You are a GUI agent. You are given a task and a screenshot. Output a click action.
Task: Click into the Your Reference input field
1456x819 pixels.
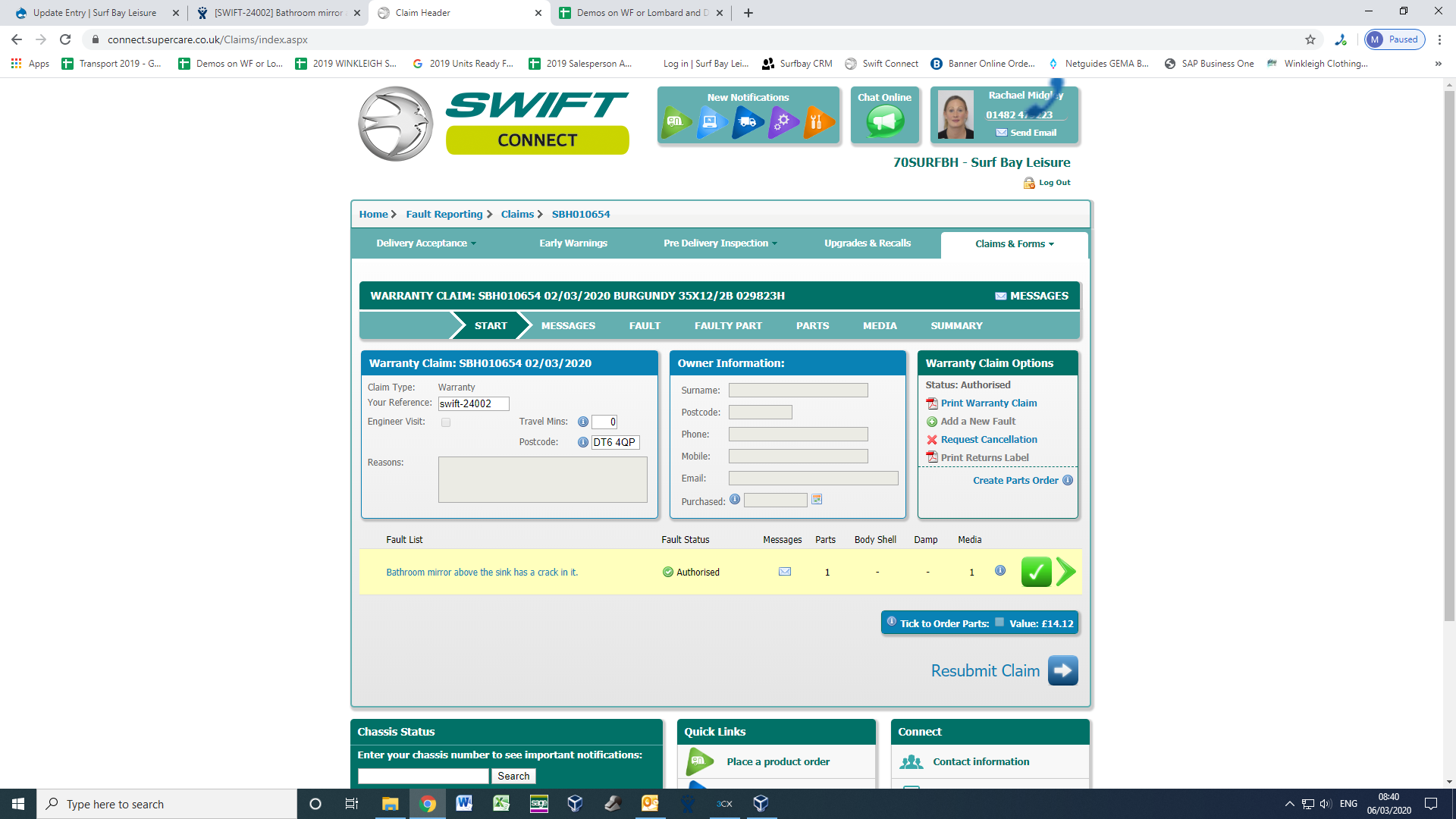[x=473, y=404]
